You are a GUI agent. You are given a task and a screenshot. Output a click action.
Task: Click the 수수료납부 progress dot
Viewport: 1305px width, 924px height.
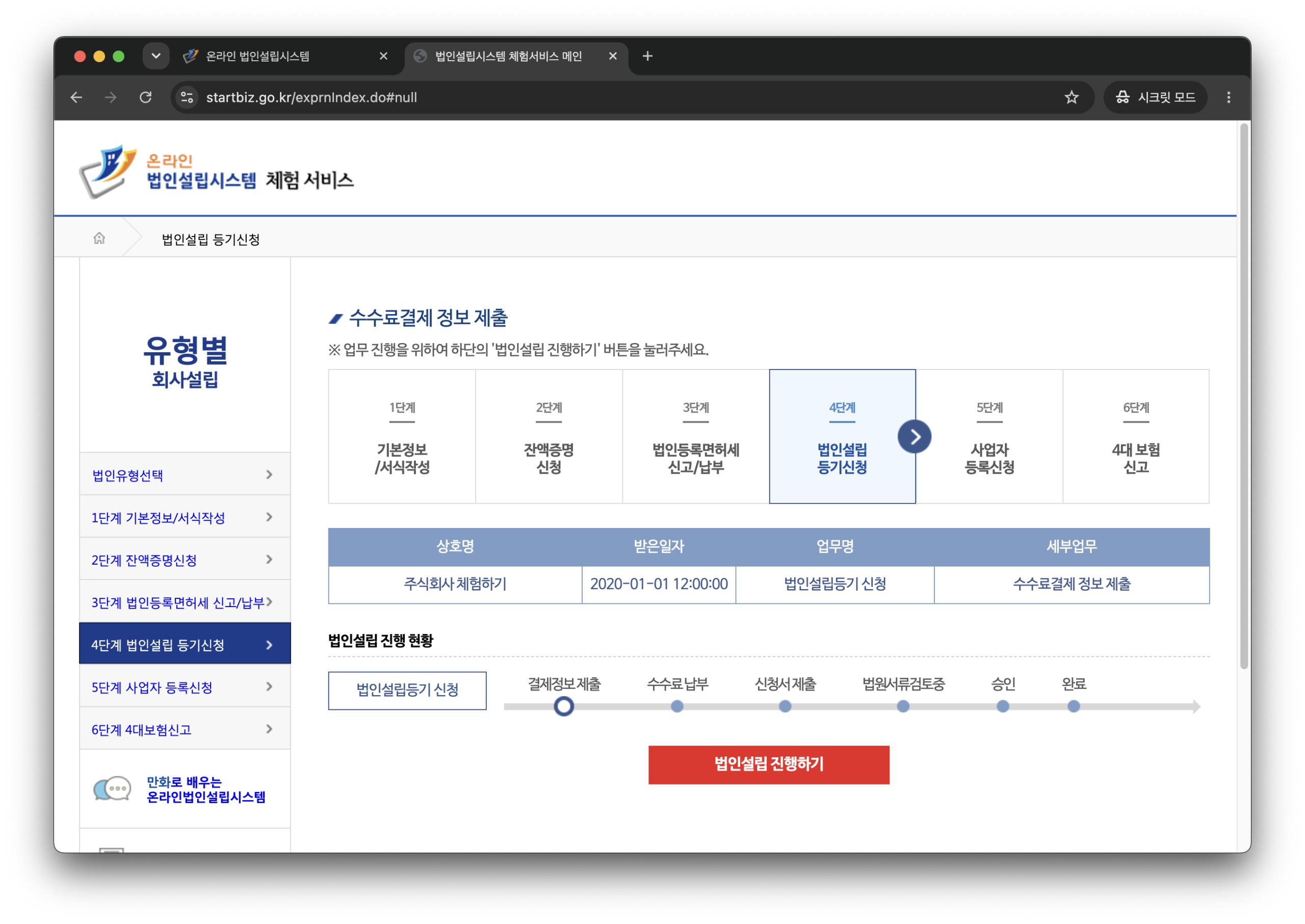click(676, 706)
